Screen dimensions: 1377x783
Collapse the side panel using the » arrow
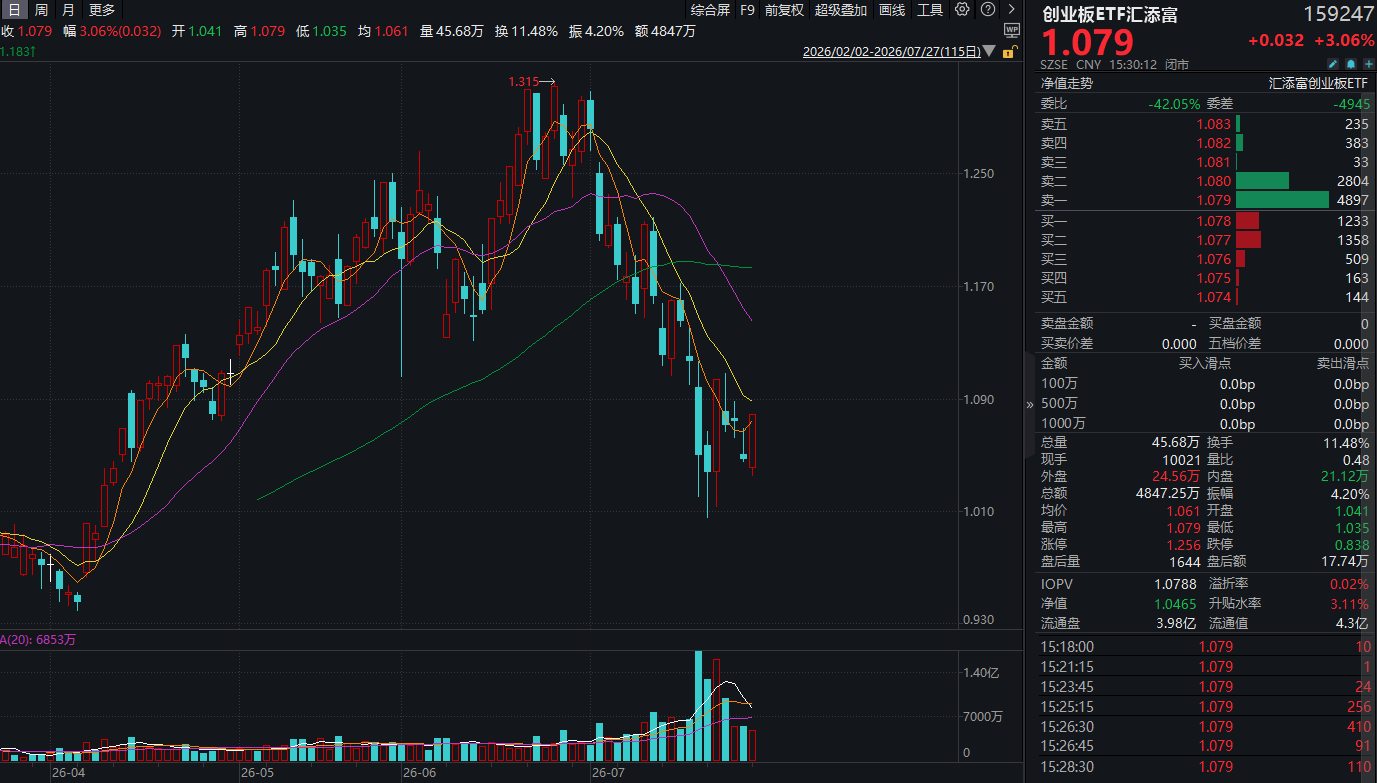pyautogui.click(x=1030, y=405)
